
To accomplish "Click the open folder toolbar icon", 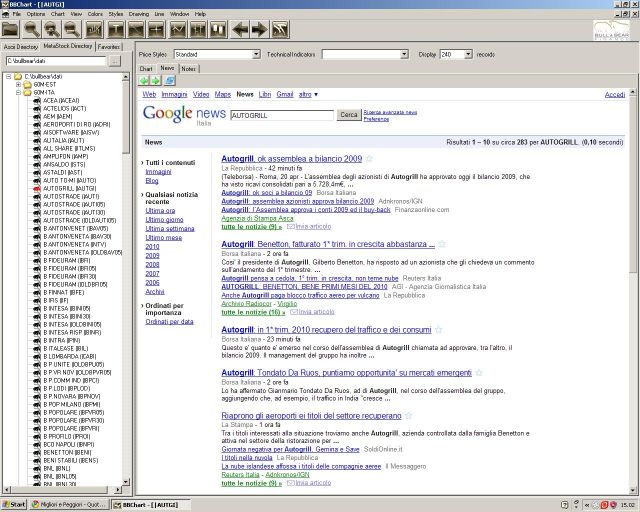I will click(x=11, y=30).
